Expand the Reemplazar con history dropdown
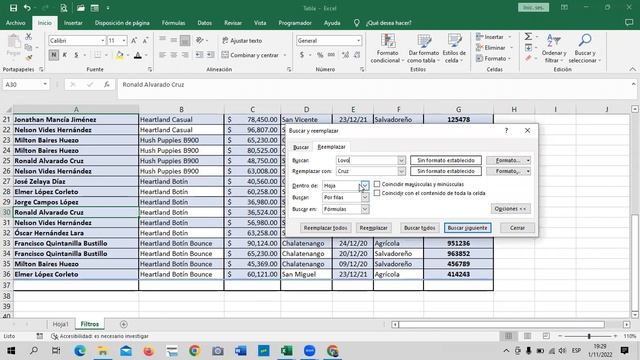 click(x=401, y=171)
